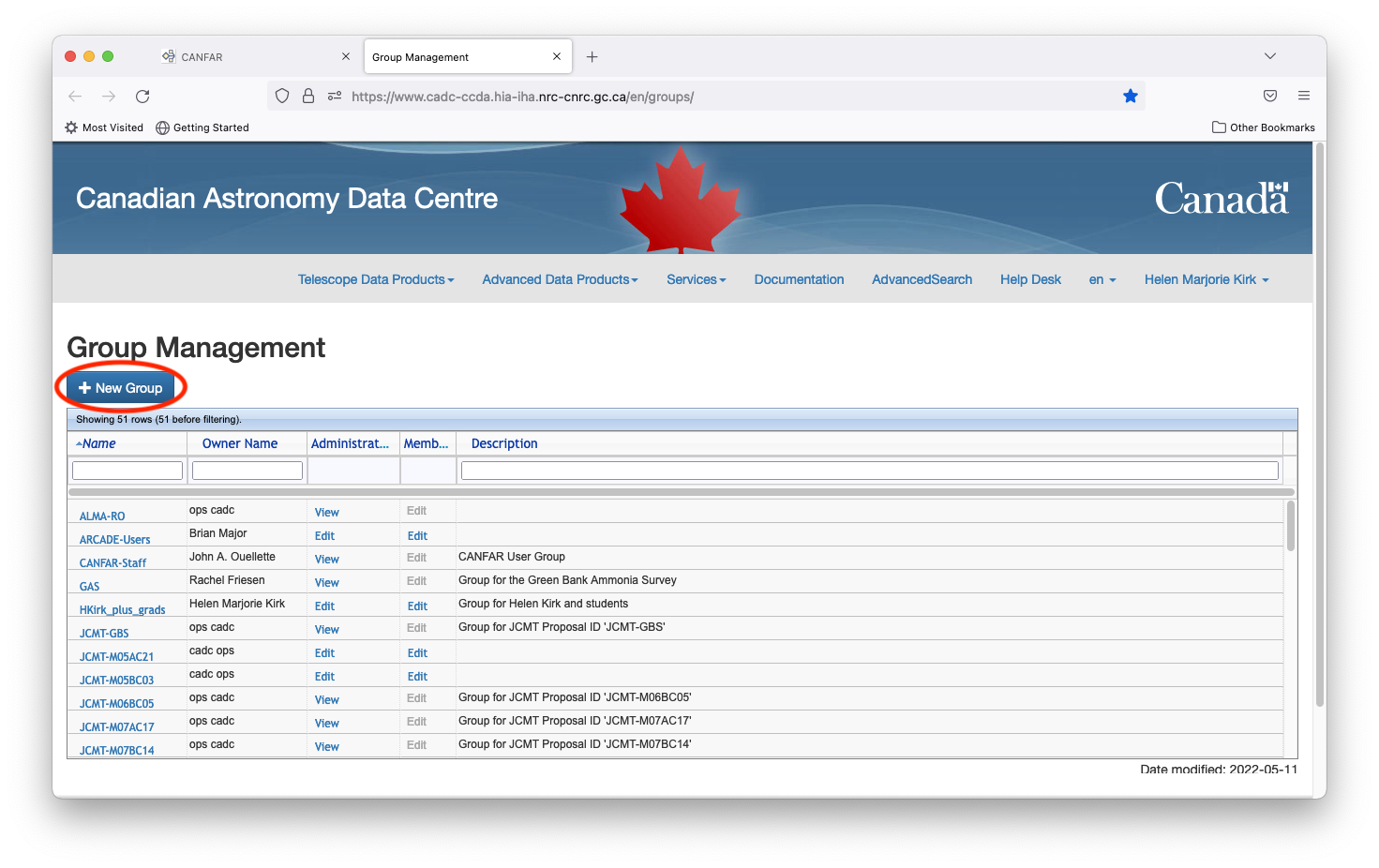Expand Telescope Data Products menu
Screen dimensions: 1379x868
376,279
